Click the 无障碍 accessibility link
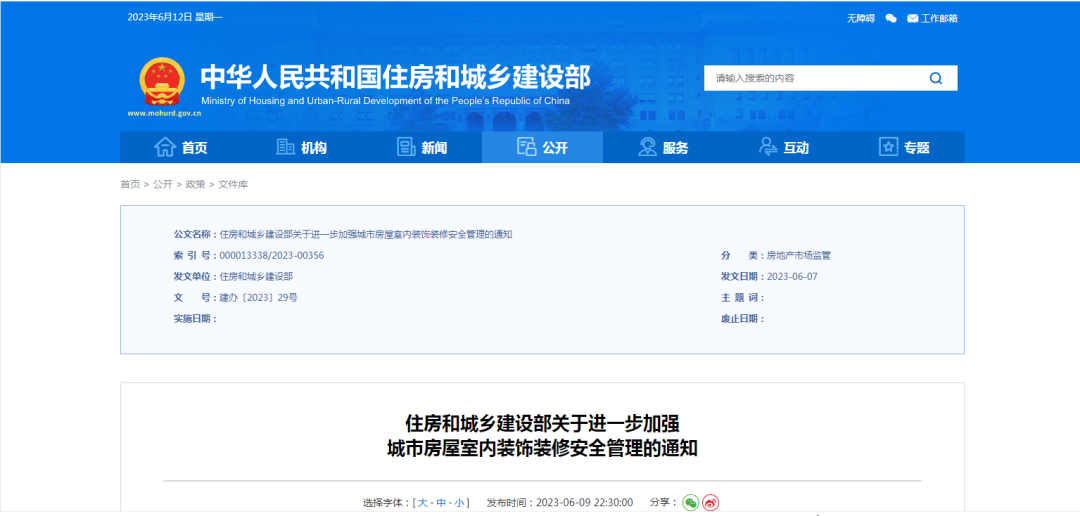Viewport: 1080px width, 516px height. tap(861, 19)
